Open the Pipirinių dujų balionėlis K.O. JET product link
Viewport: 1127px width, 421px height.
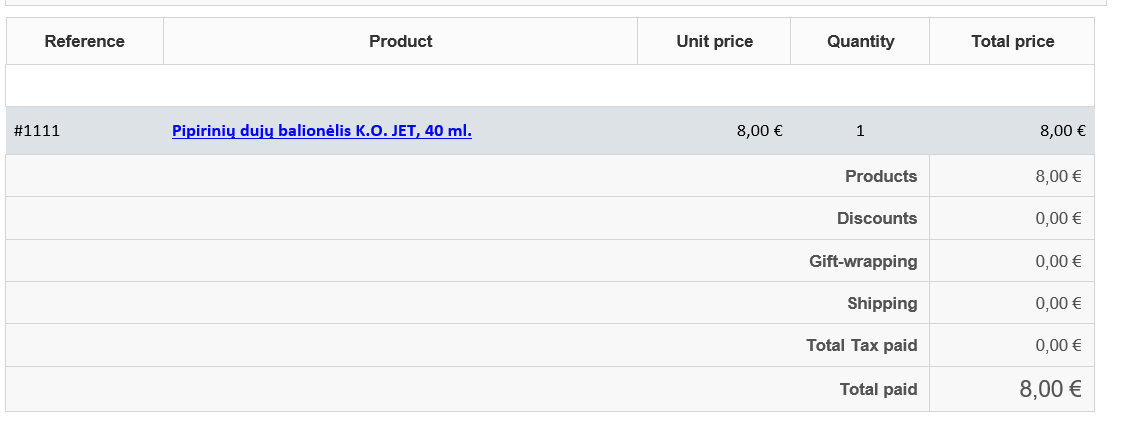pyautogui.click(x=321, y=131)
